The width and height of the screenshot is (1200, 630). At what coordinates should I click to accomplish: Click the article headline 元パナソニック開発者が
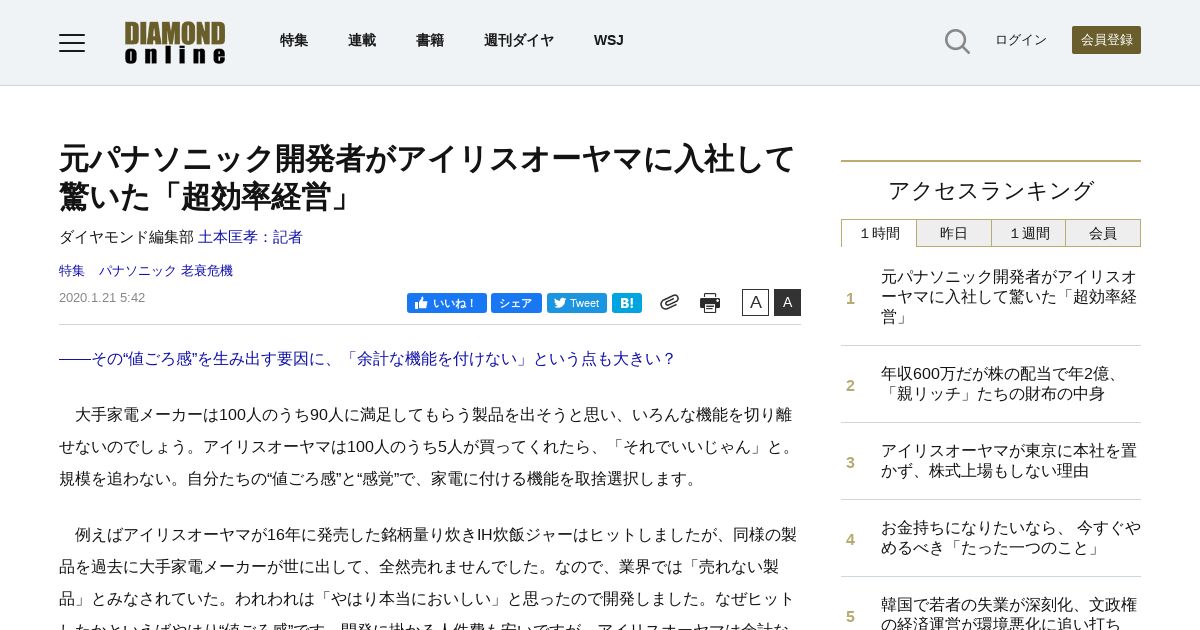click(427, 177)
